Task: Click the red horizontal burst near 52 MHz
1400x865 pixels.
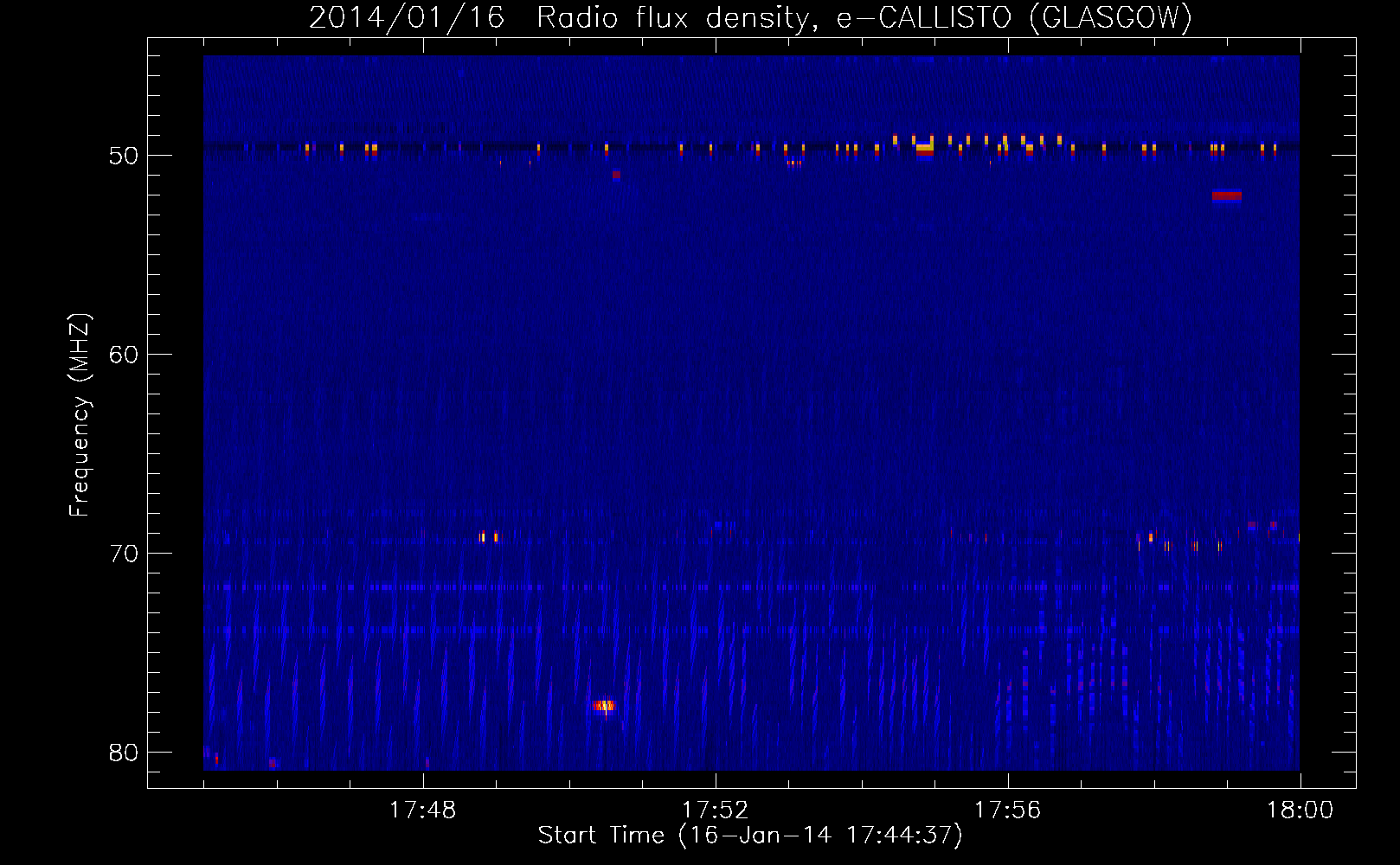Action: point(1227,195)
